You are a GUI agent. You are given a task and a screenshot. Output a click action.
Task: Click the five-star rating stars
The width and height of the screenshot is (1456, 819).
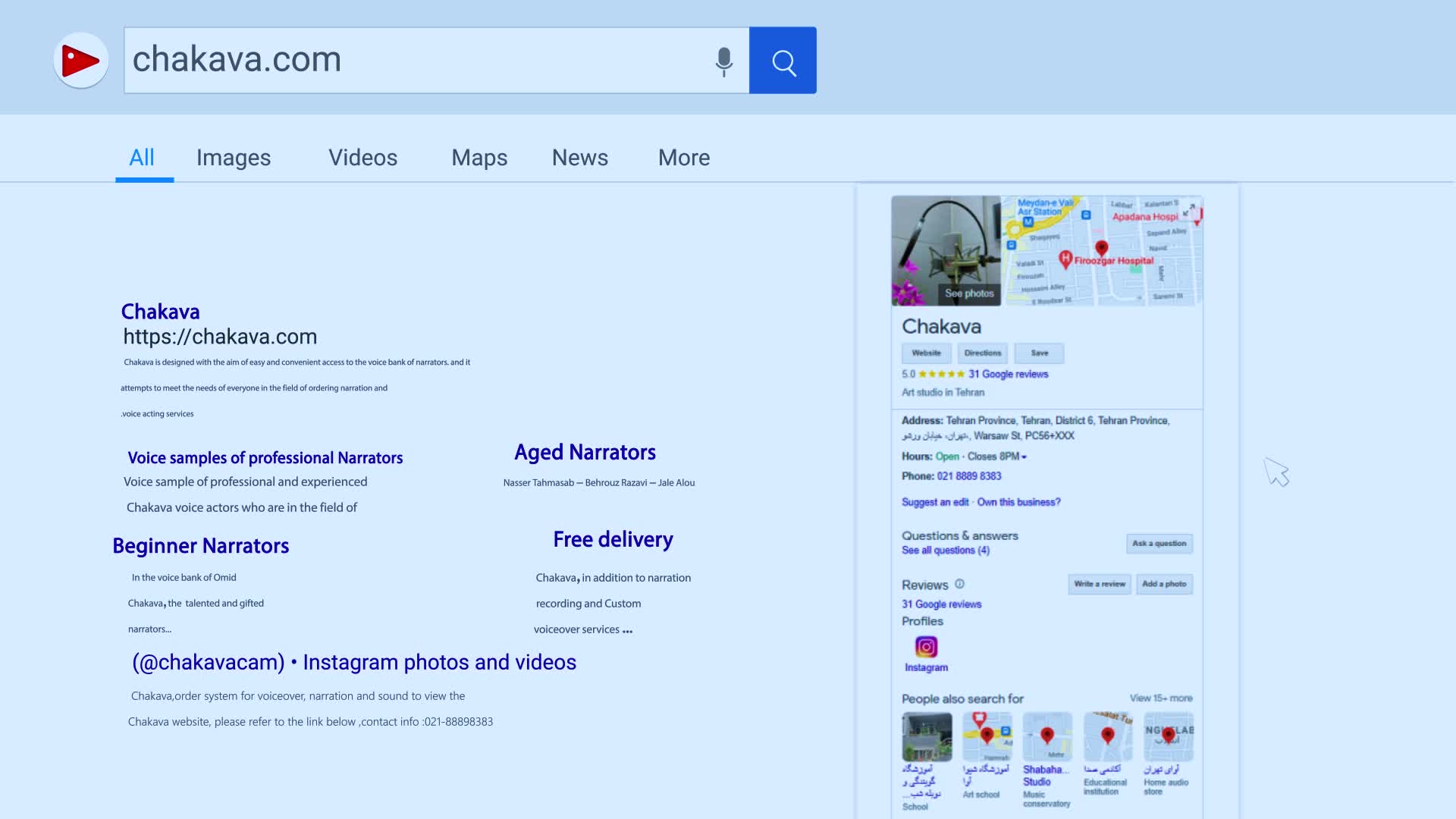pos(941,375)
